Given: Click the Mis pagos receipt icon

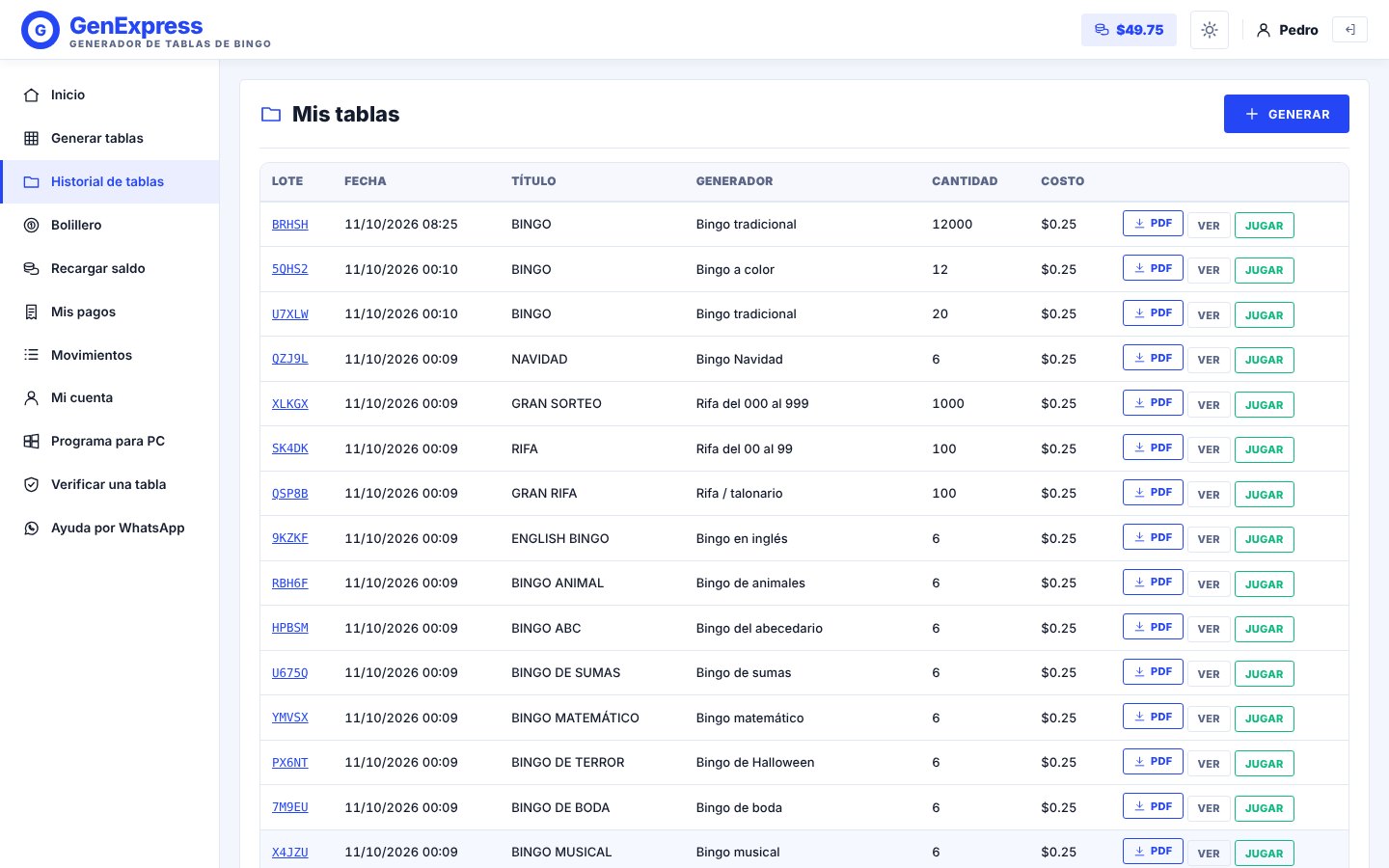Looking at the screenshot, I should (32, 312).
